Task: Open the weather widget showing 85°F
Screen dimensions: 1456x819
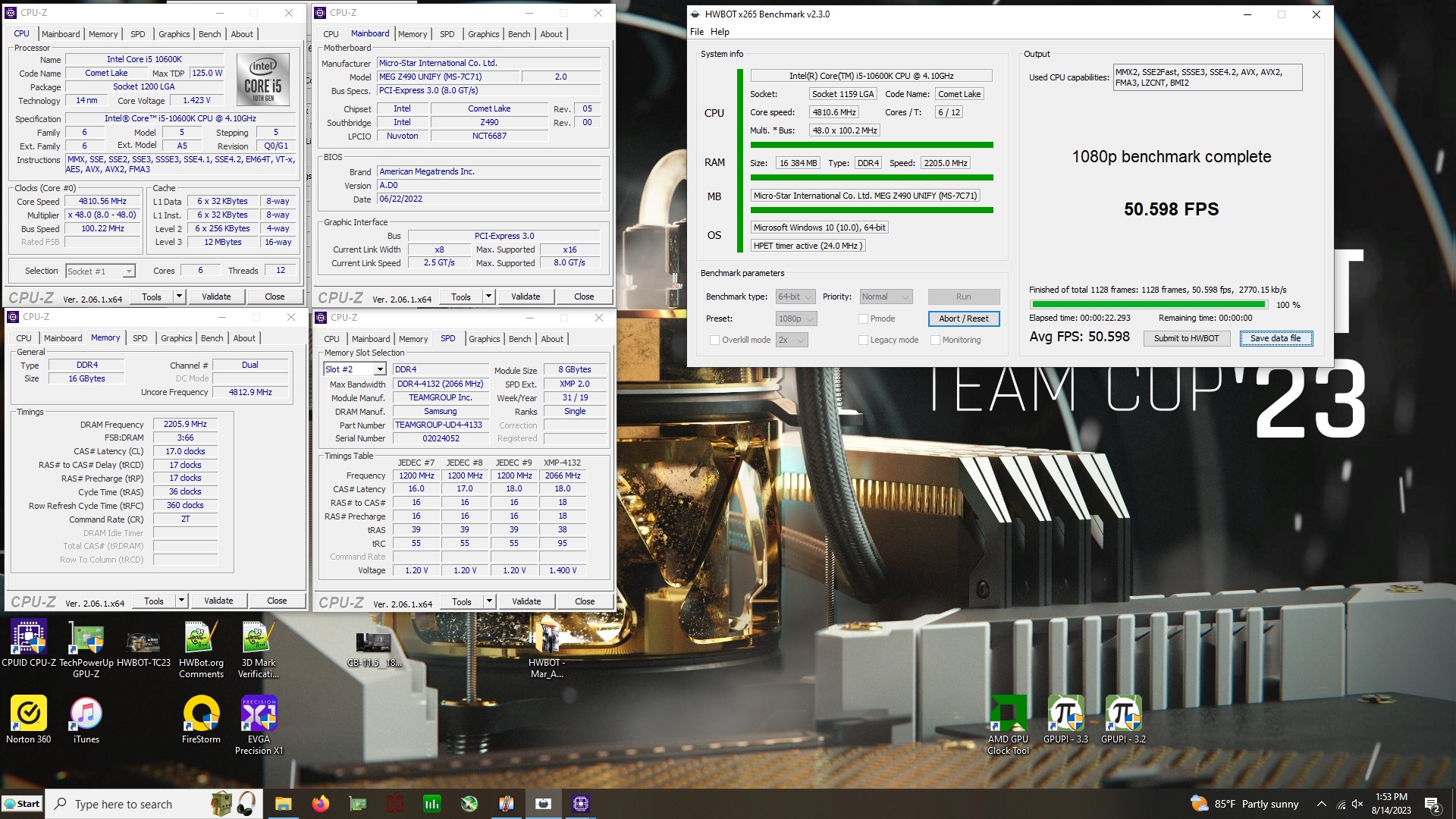Action: [1244, 804]
